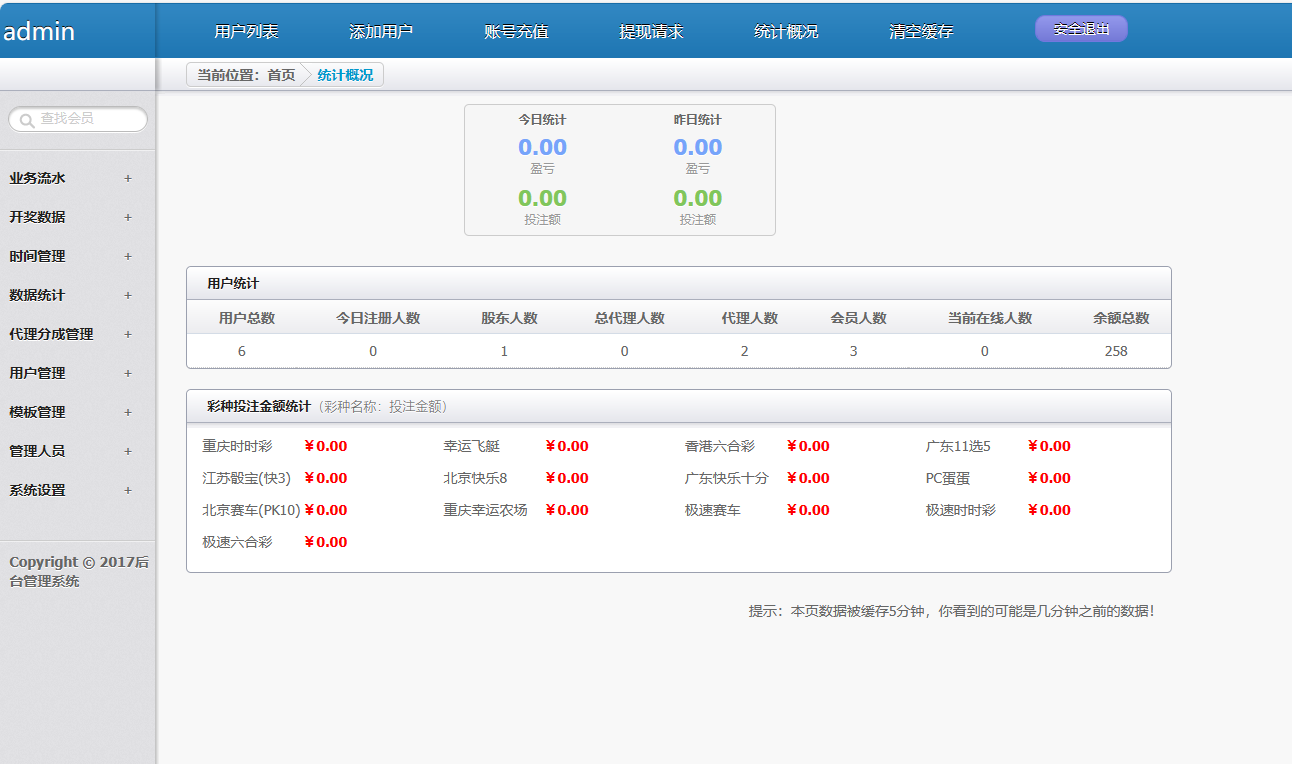Click the Copyright 2017 footer text
The image size is (1292, 764).
79,571
